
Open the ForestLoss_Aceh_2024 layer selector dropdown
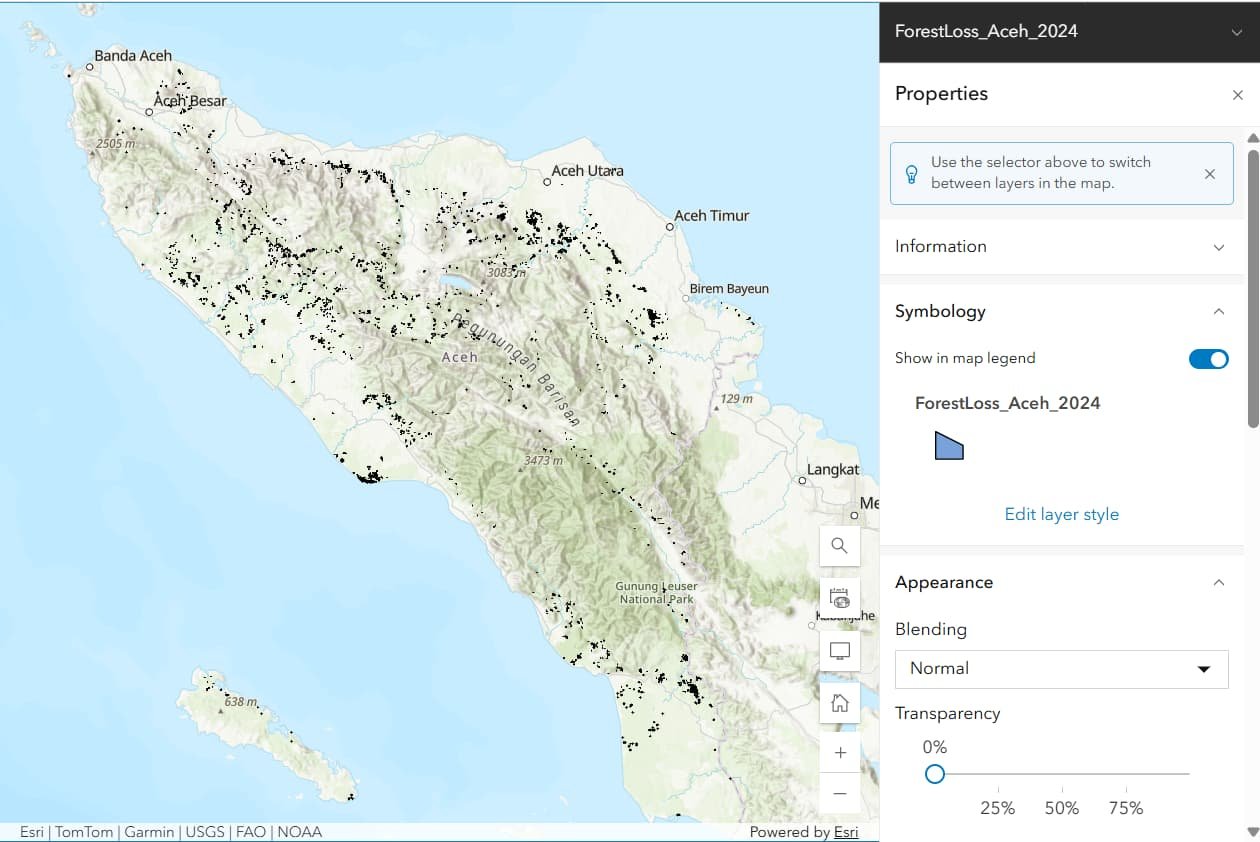[x=1237, y=32]
